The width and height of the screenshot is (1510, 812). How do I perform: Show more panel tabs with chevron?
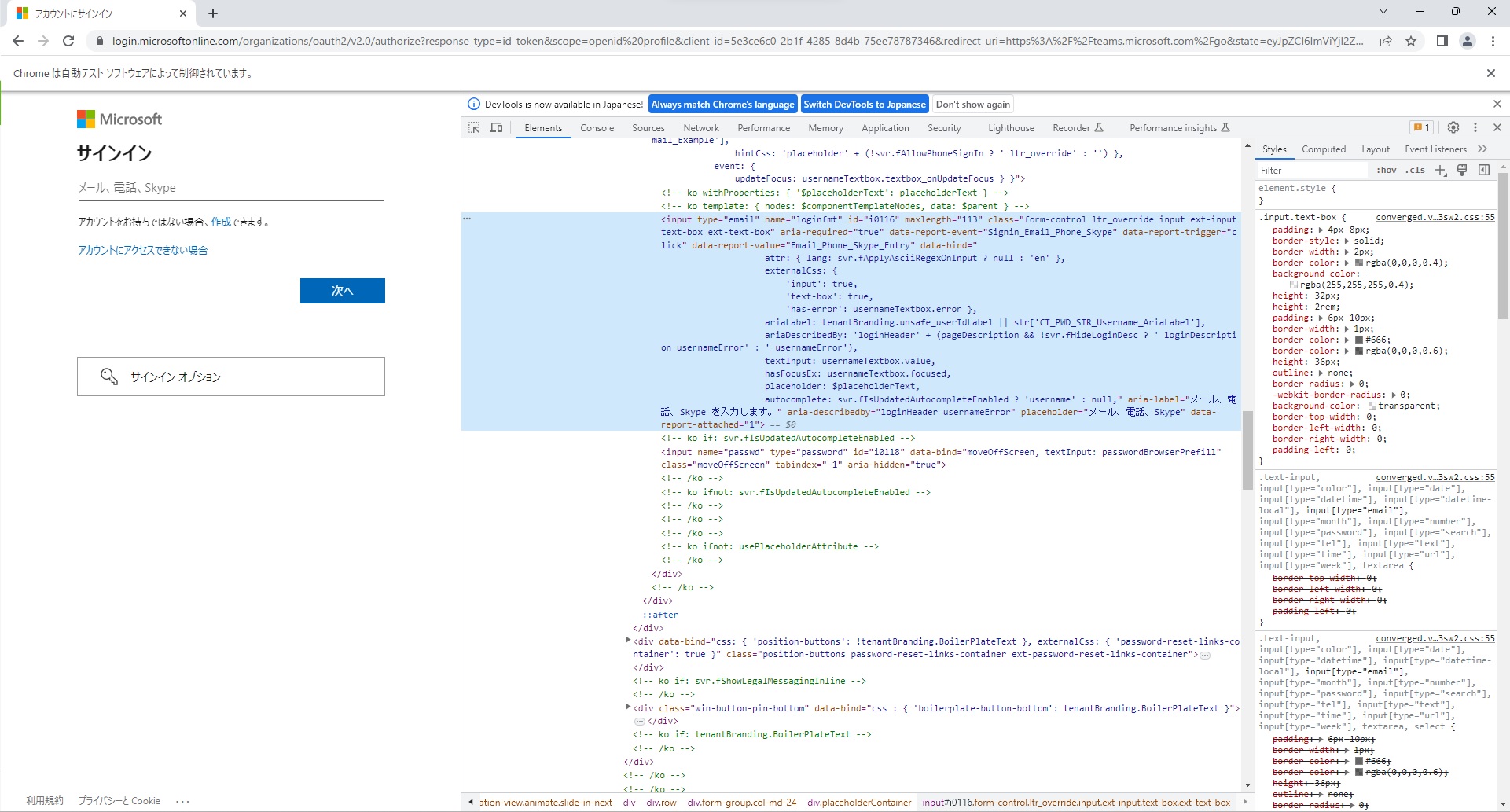coord(1482,149)
